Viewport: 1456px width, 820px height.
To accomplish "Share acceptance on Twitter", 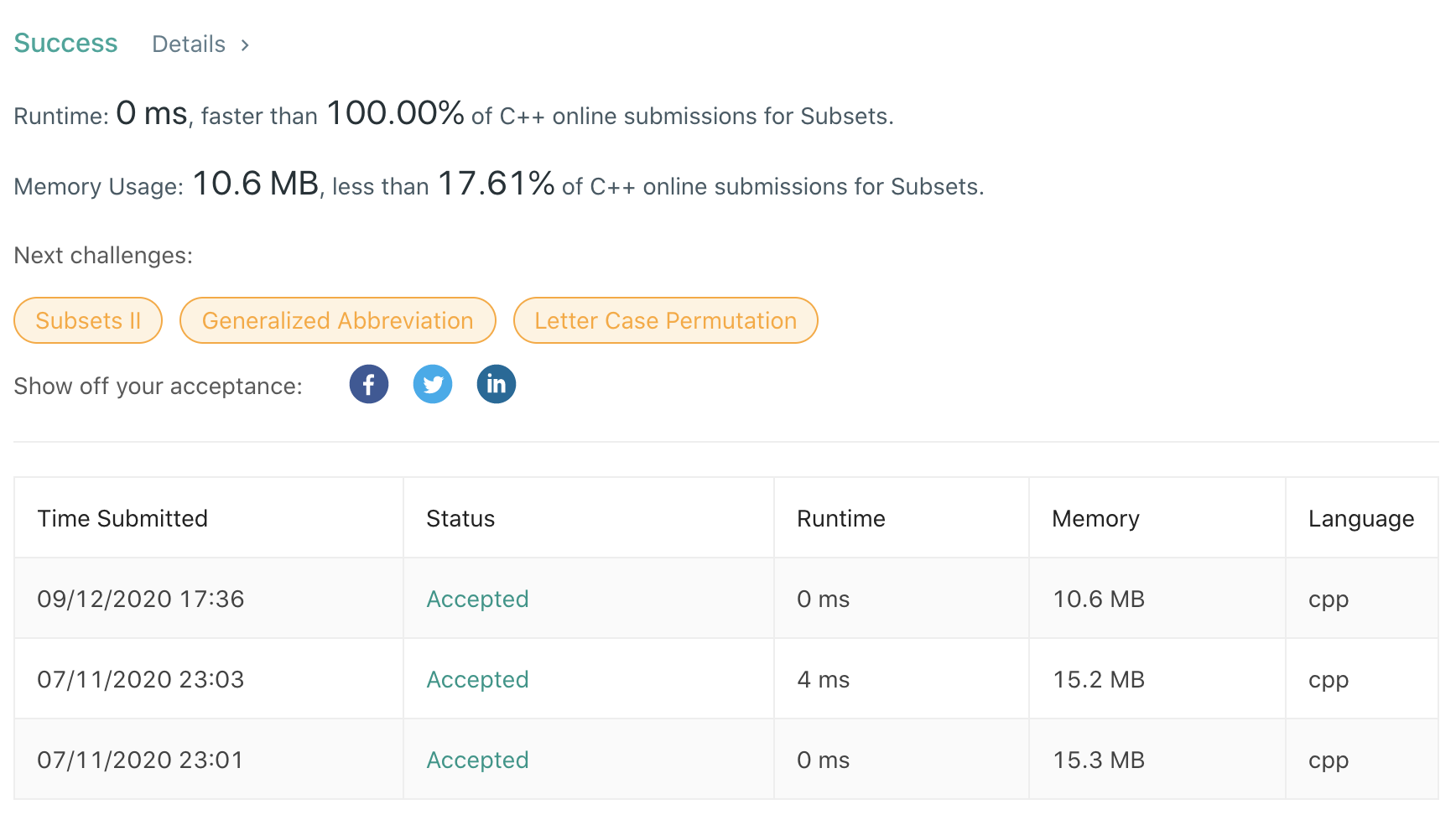I will pyautogui.click(x=433, y=384).
